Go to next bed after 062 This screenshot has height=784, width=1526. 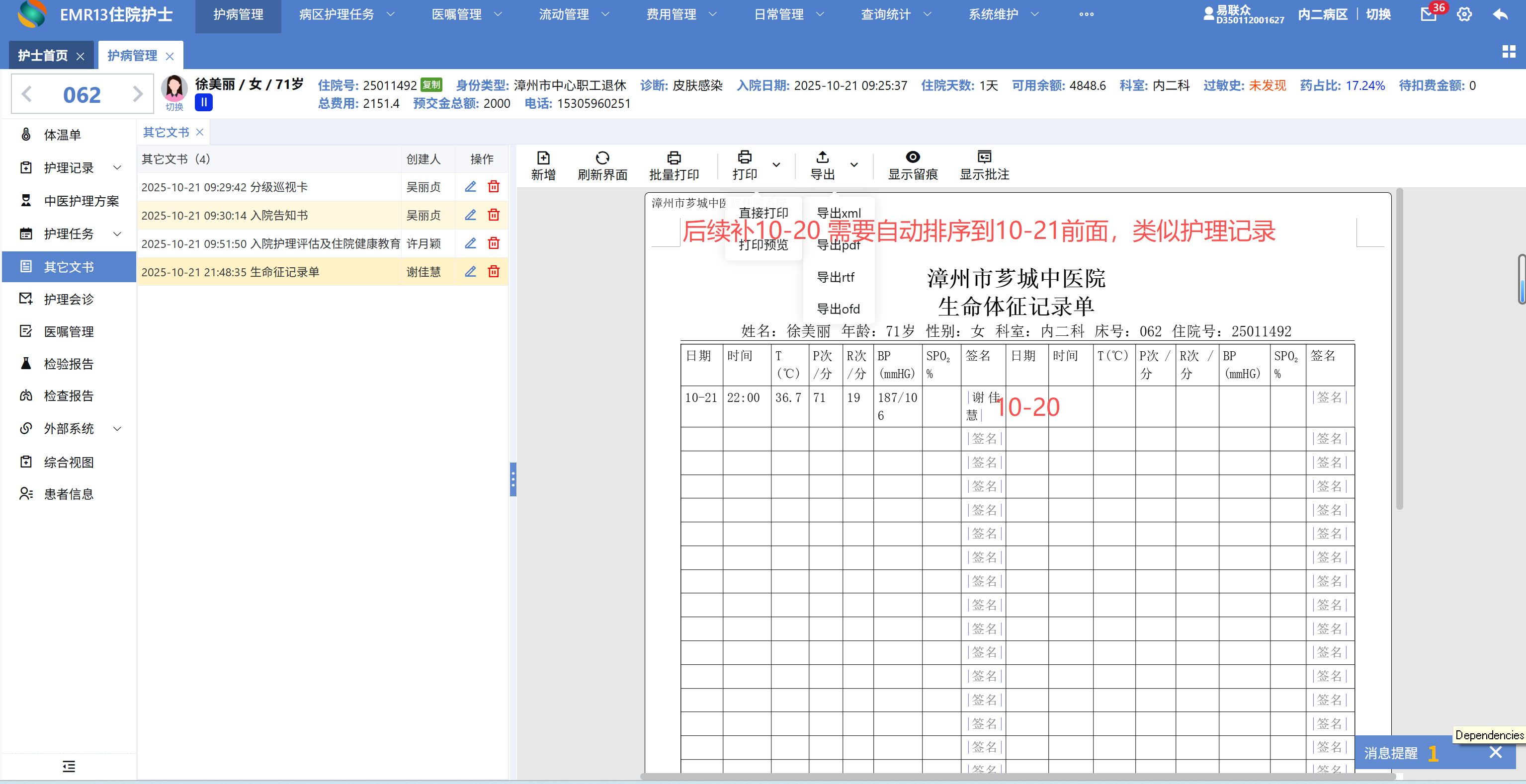click(137, 94)
